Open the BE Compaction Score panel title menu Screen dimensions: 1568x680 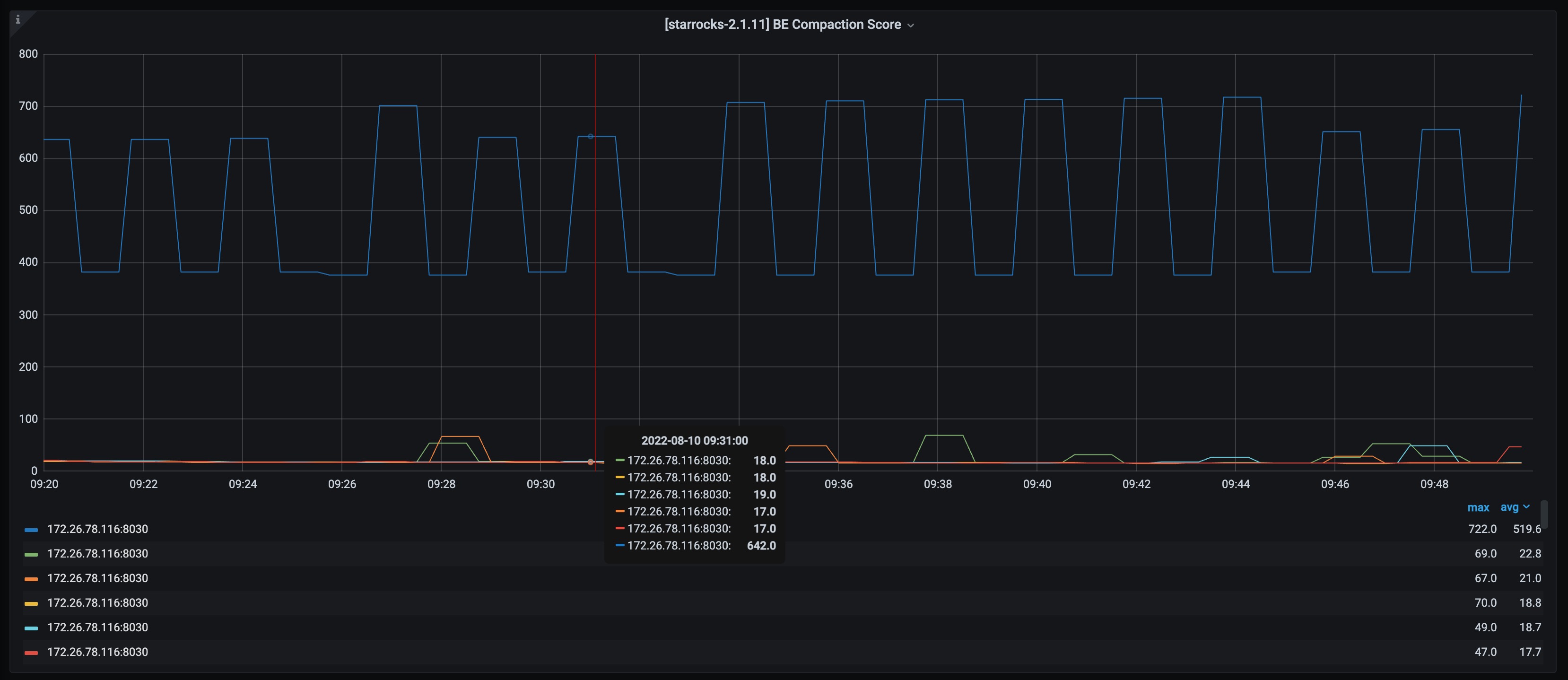tap(789, 24)
